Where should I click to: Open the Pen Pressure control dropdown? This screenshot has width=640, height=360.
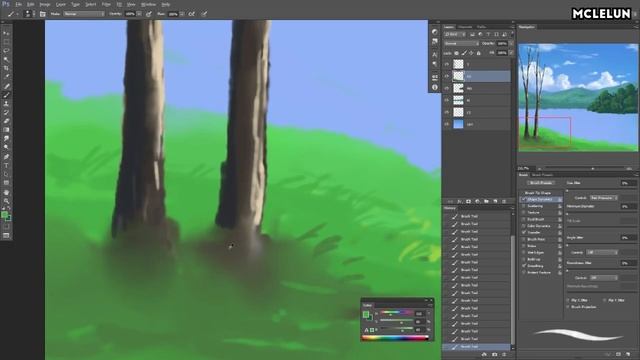(x=604, y=198)
